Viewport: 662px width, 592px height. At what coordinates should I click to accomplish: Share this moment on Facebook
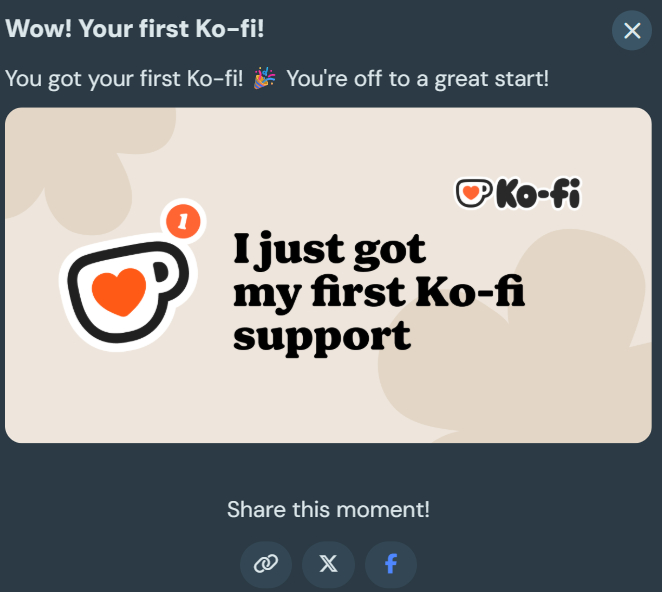pos(391,564)
